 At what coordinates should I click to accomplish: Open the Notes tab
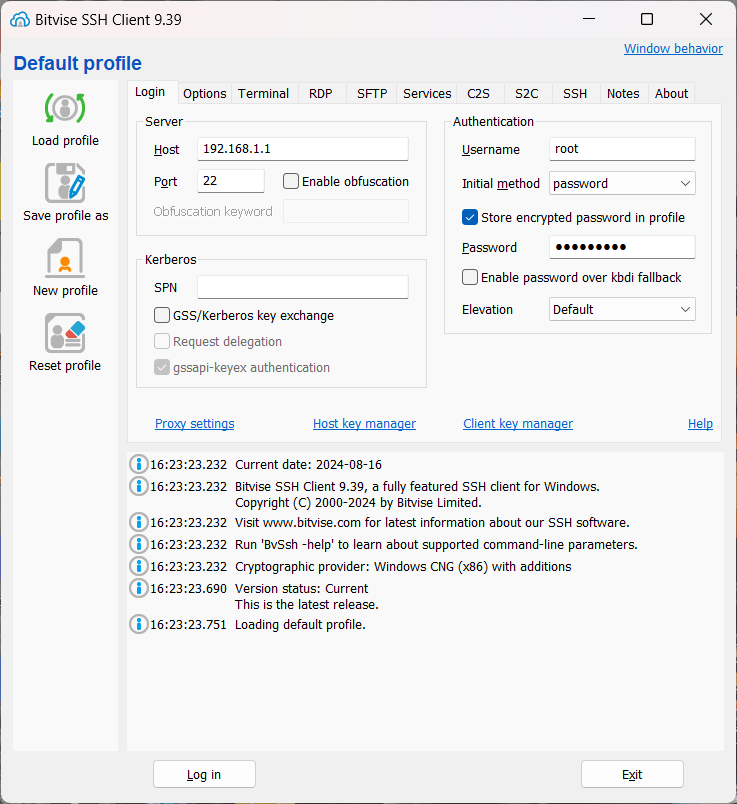pyautogui.click(x=623, y=94)
